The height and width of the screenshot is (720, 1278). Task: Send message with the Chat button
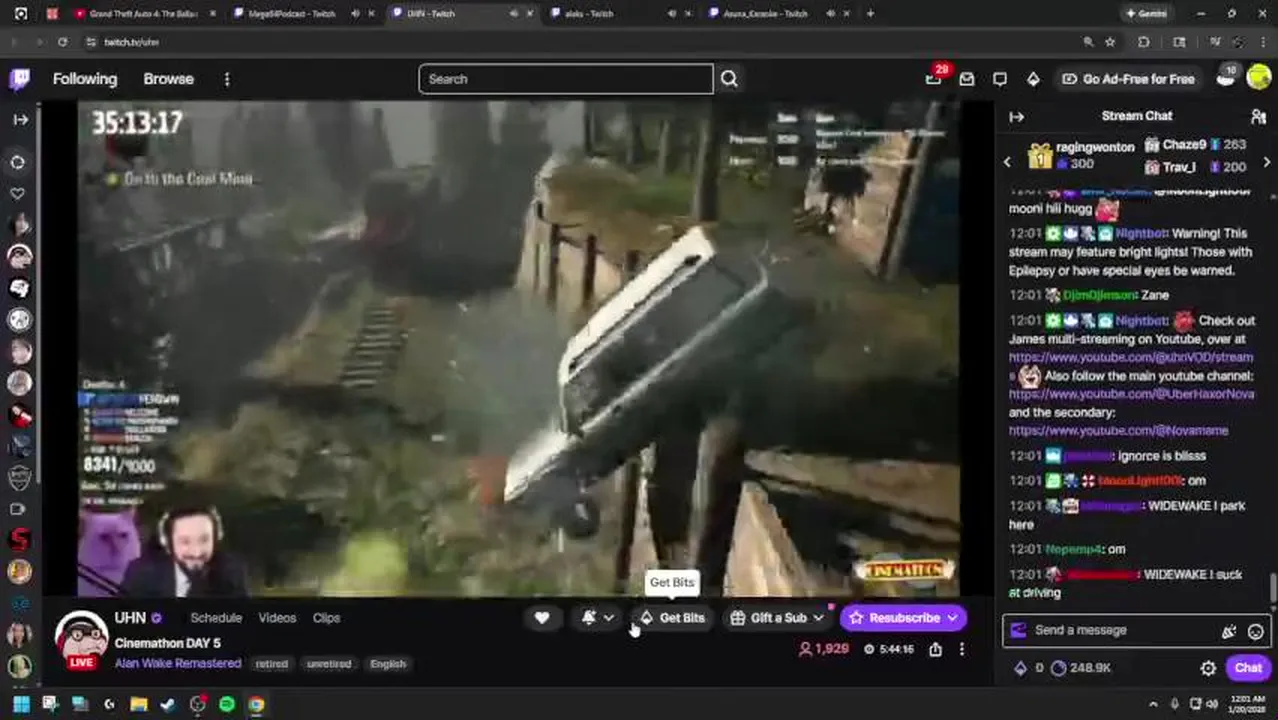1248,668
